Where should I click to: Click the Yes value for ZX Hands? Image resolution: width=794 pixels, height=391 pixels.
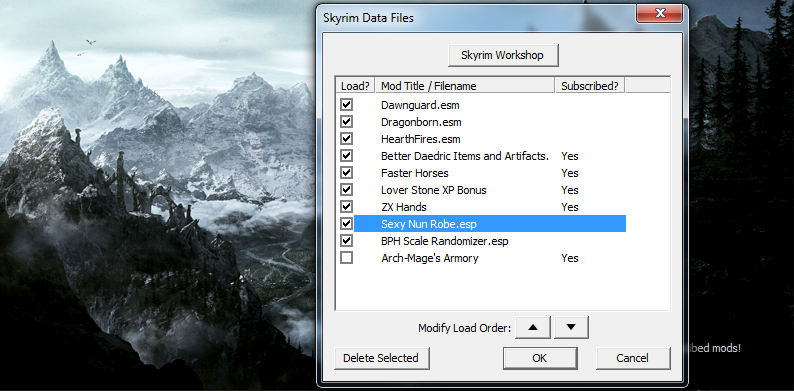(570, 207)
